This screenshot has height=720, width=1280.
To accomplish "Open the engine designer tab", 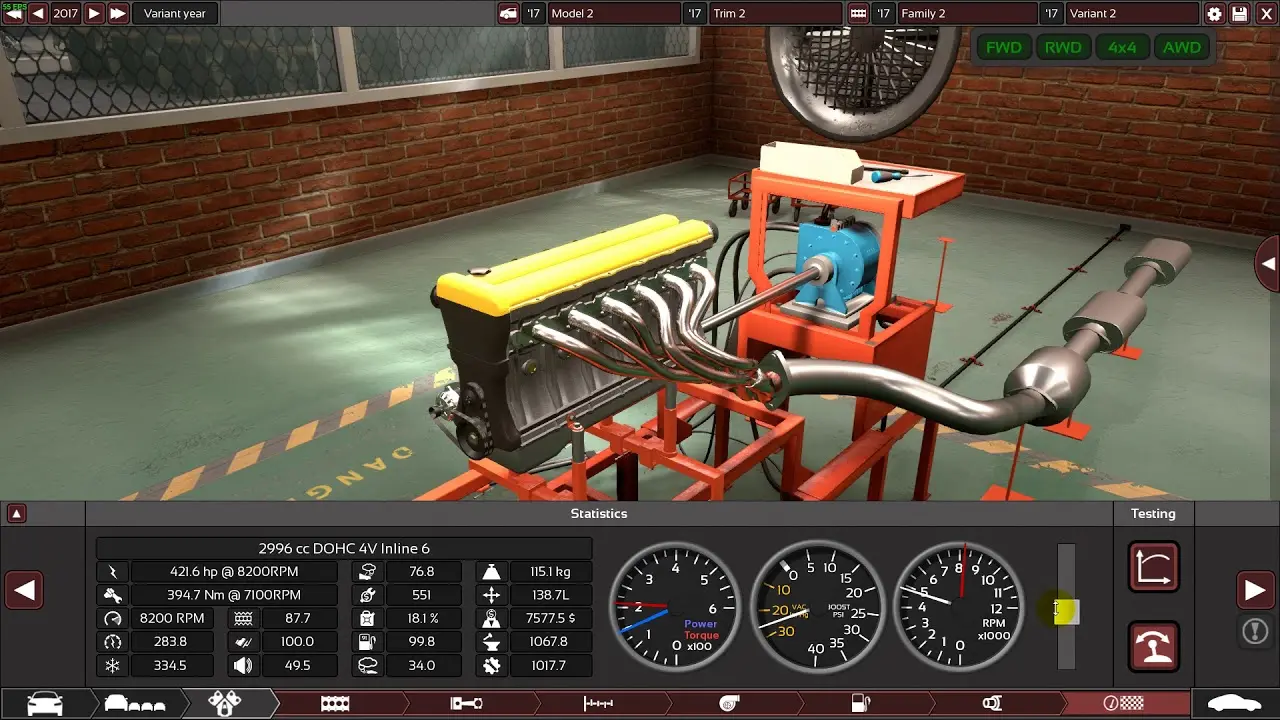I will coord(225,703).
